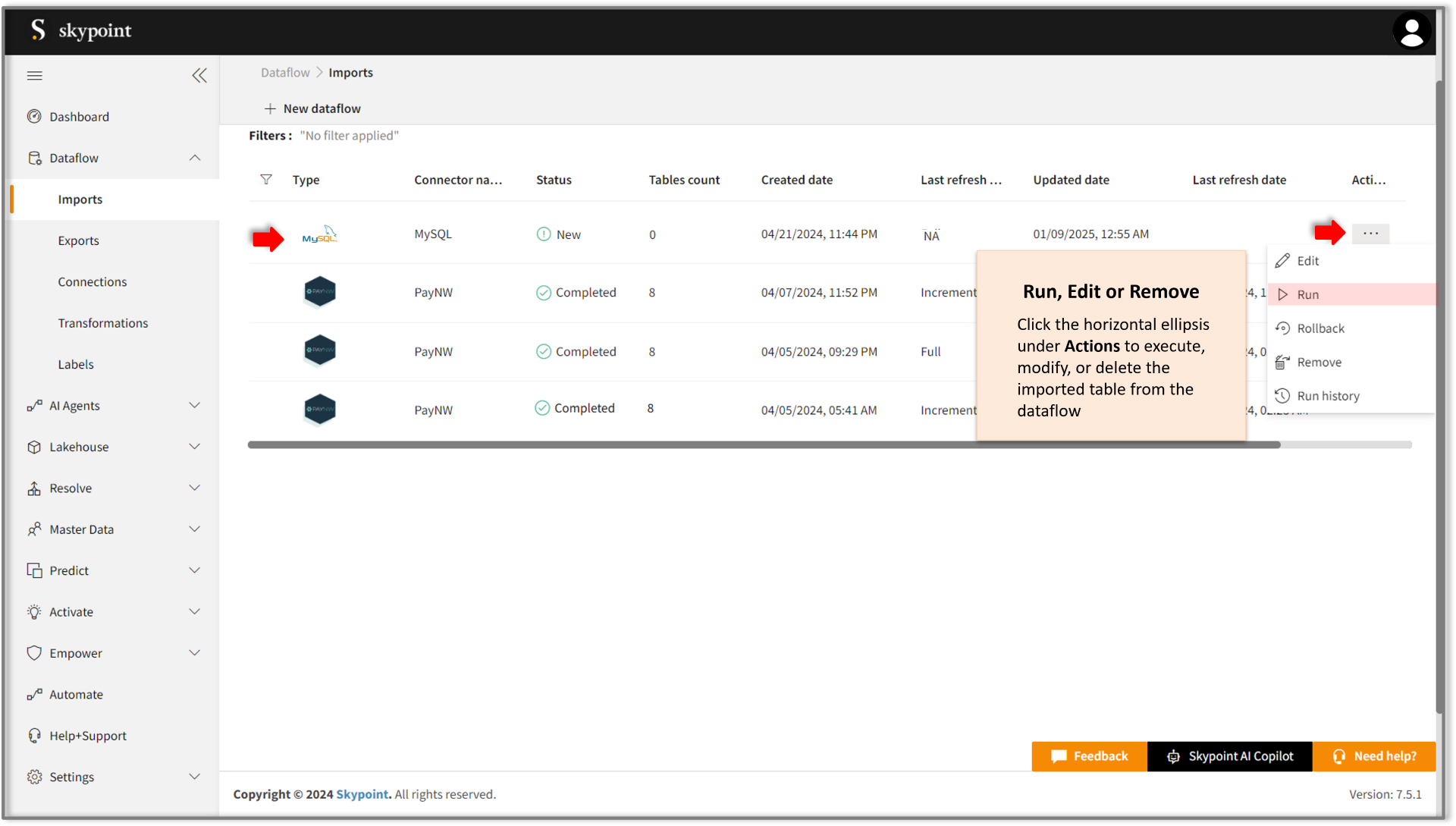This screenshot has height=826, width=1456.
Task: Click the Dashboard gauge icon
Action: tap(34, 117)
